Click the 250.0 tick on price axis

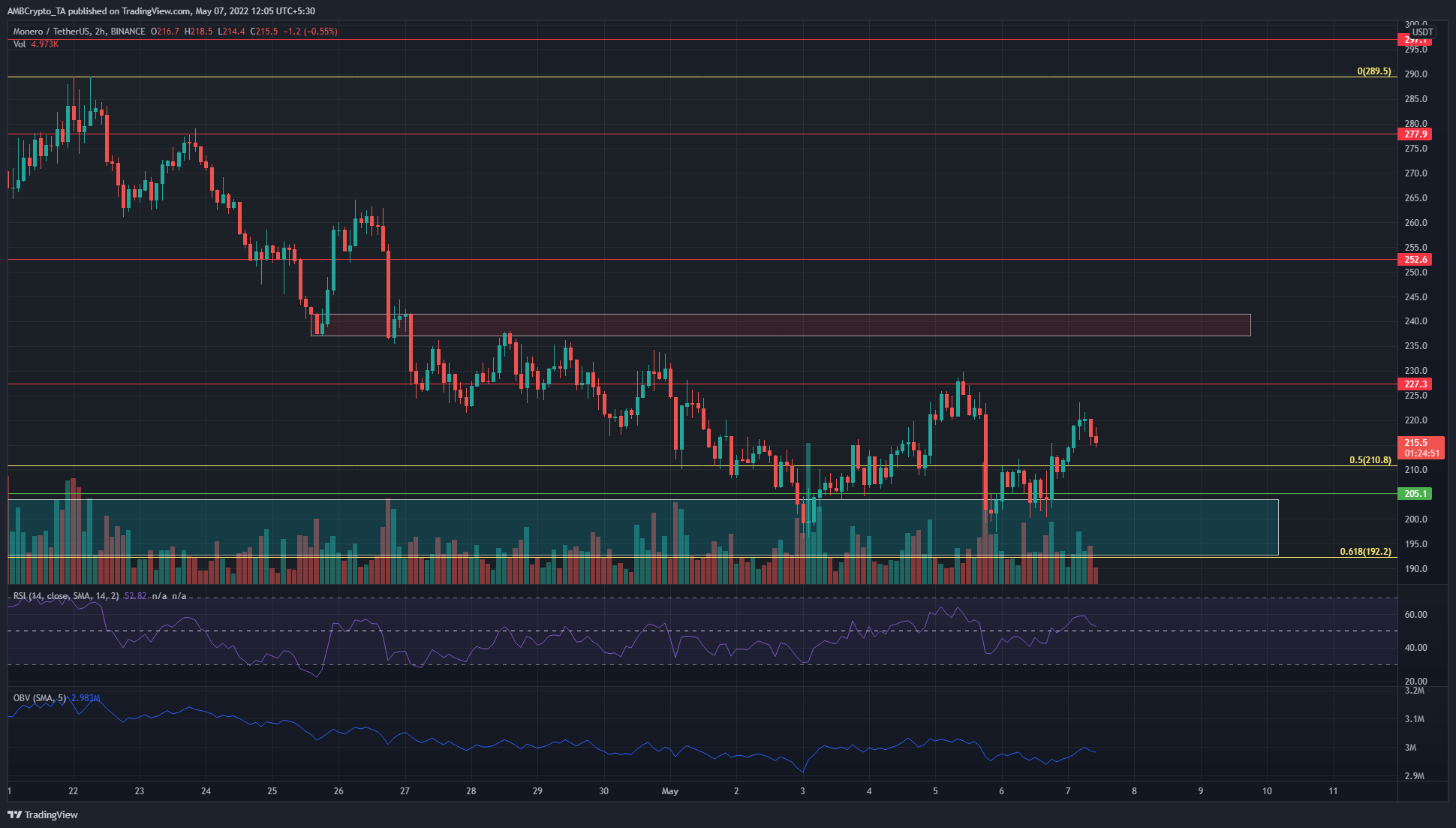pos(1416,272)
